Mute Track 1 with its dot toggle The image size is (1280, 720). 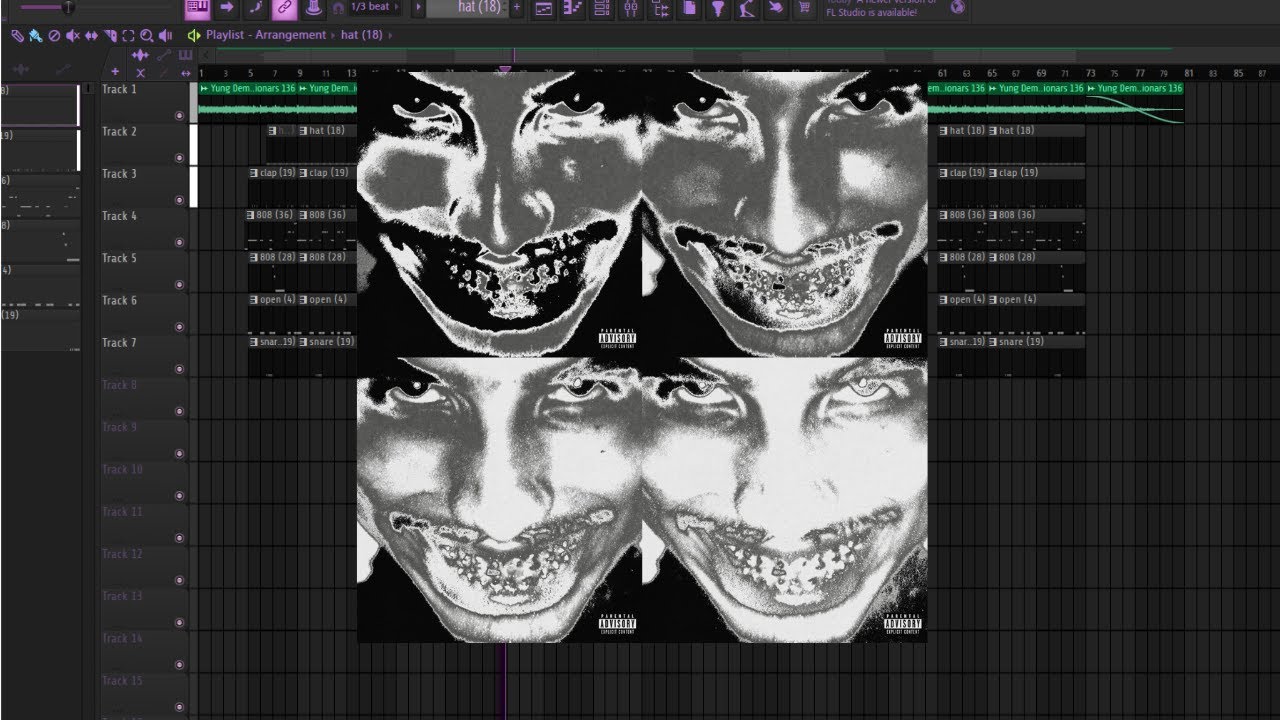(x=180, y=115)
